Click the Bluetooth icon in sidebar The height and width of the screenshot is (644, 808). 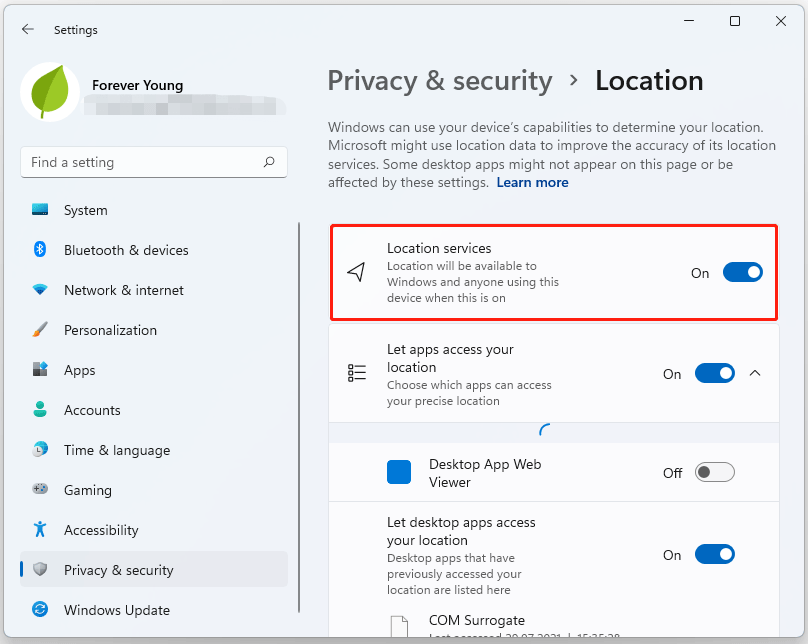(x=40, y=249)
